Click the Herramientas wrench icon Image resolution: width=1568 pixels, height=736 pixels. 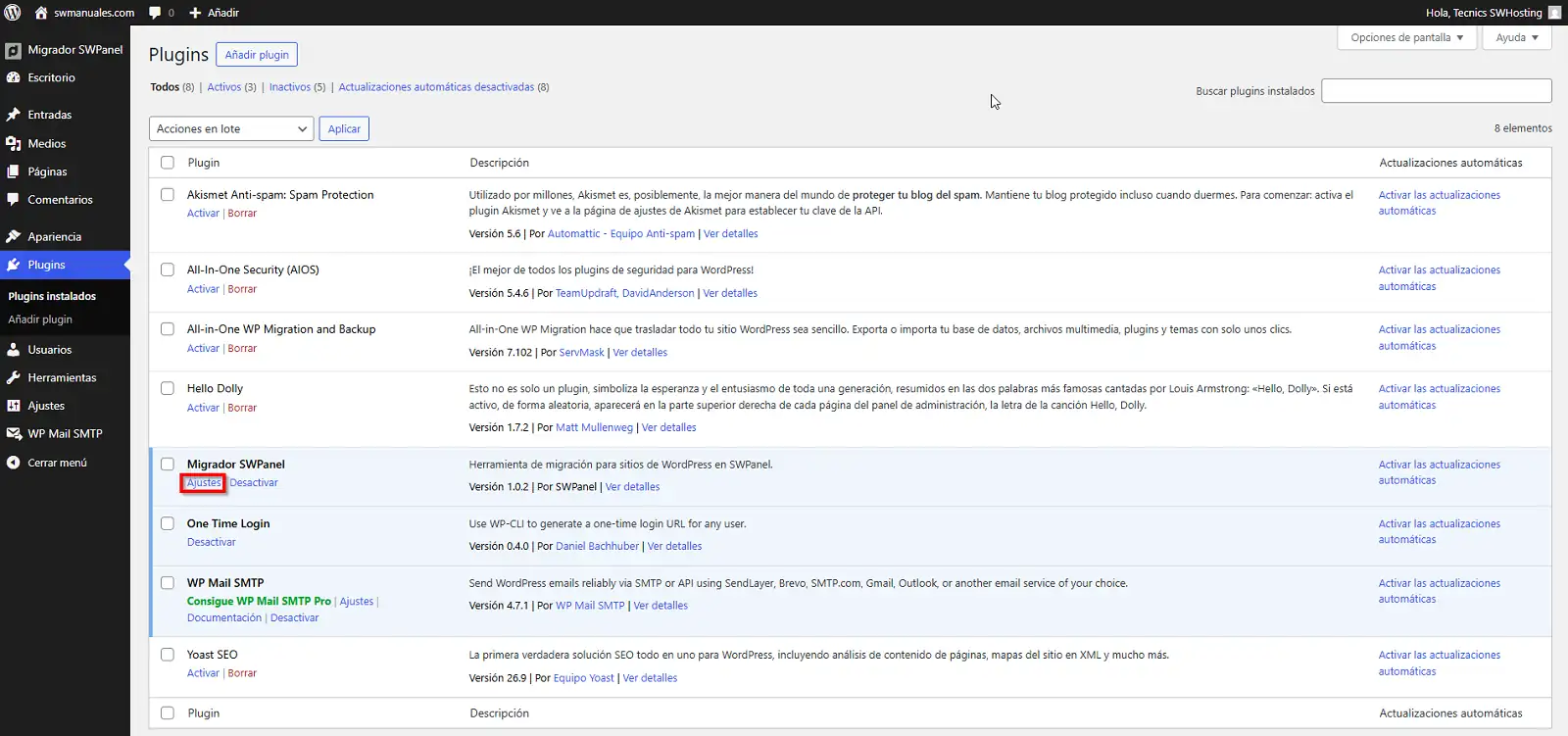13,377
